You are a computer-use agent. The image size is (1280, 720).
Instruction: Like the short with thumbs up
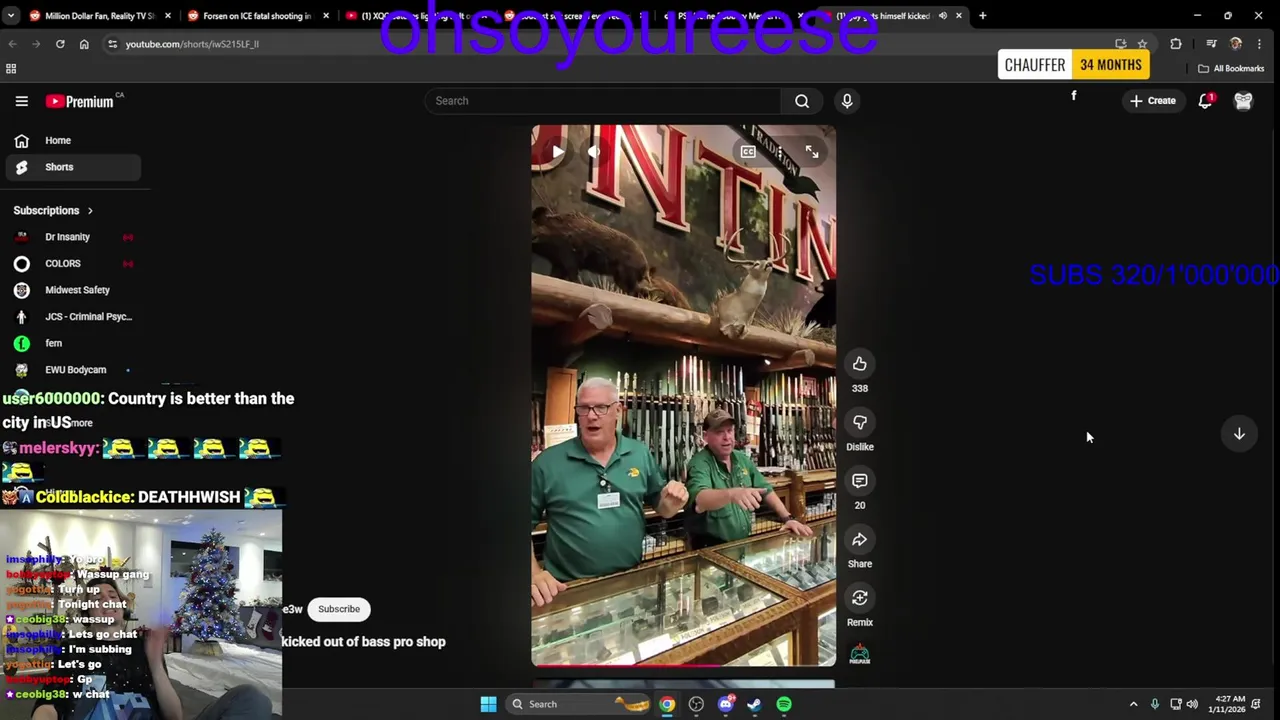click(860, 364)
